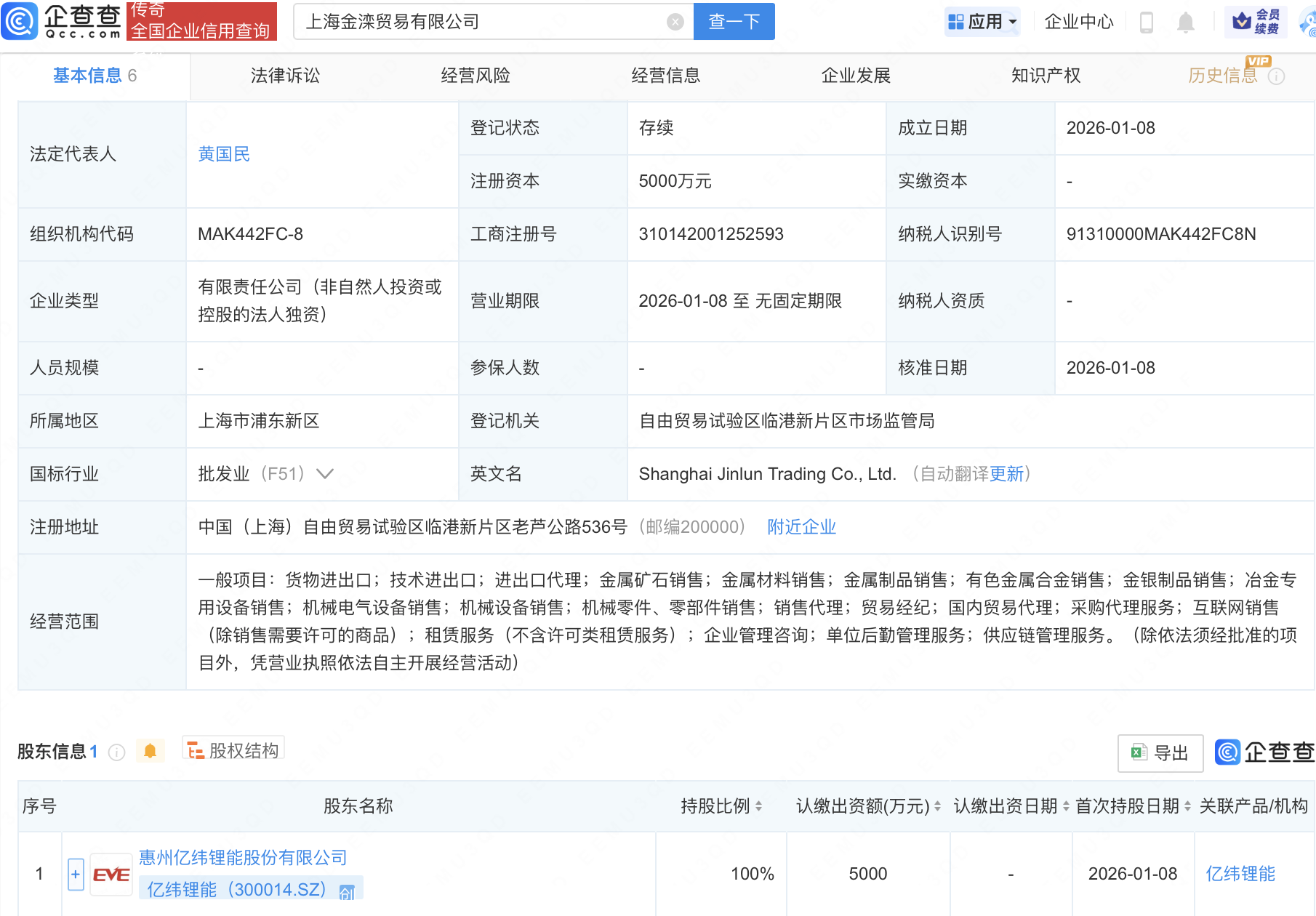Click the 导出 export button
The width and height of the screenshot is (1316, 916).
point(1160,753)
